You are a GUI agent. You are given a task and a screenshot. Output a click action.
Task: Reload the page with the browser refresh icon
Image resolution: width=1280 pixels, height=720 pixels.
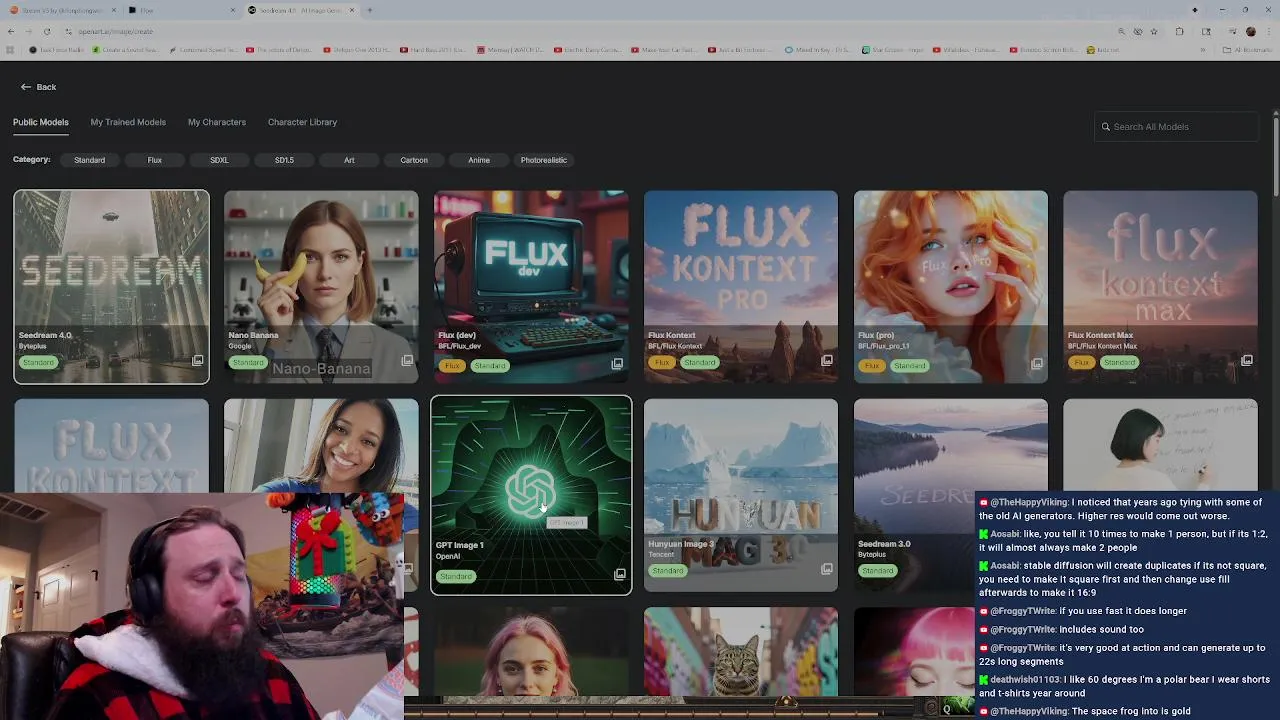pyautogui.click(x=46, y=31)
